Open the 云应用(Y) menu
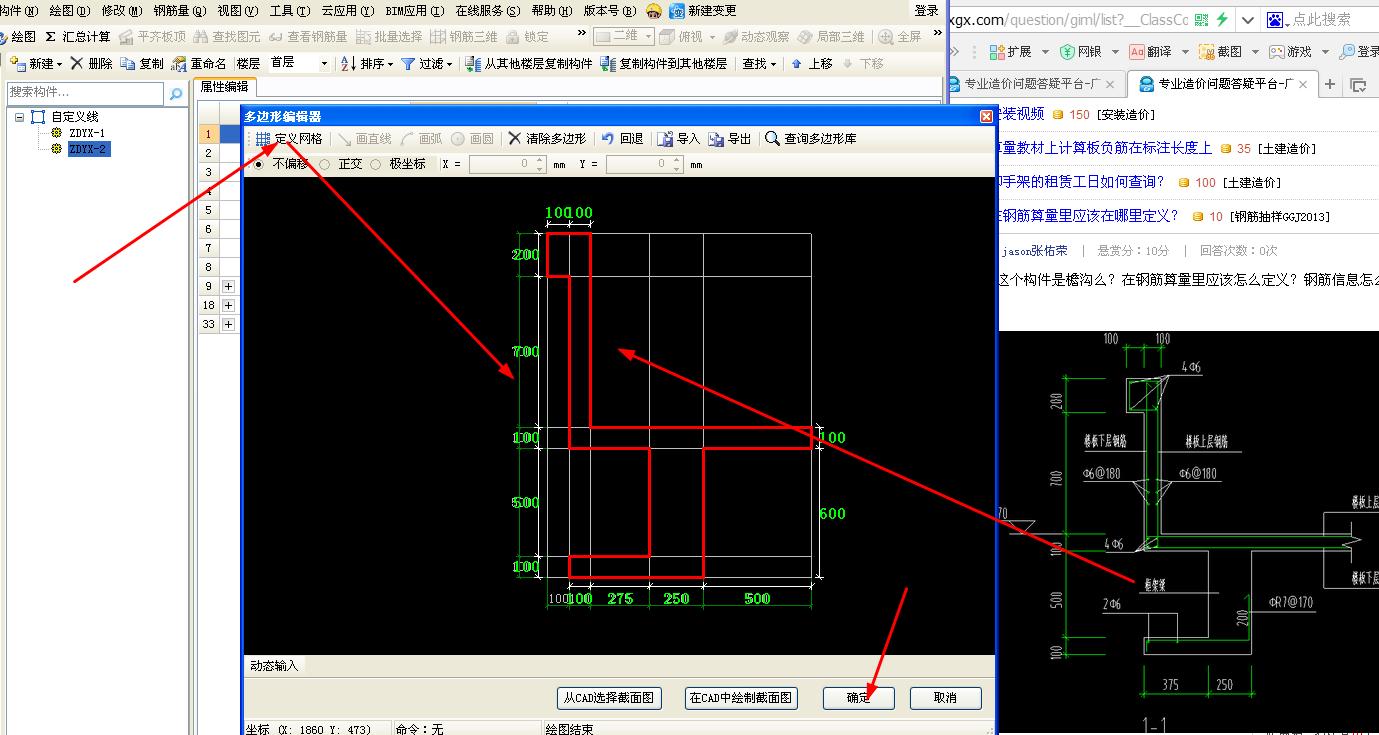1379x735 pixels. pyautogui.click(x=347, y=11)
